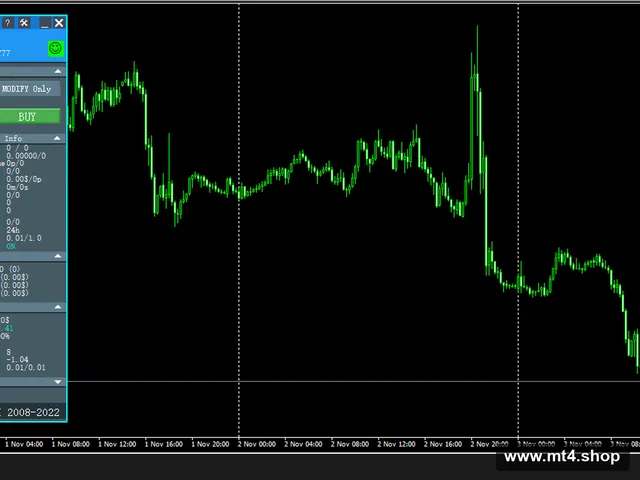Select the 0.01/1.0 info value
Viewport: 640px width, 480px height.
(24, 238)
